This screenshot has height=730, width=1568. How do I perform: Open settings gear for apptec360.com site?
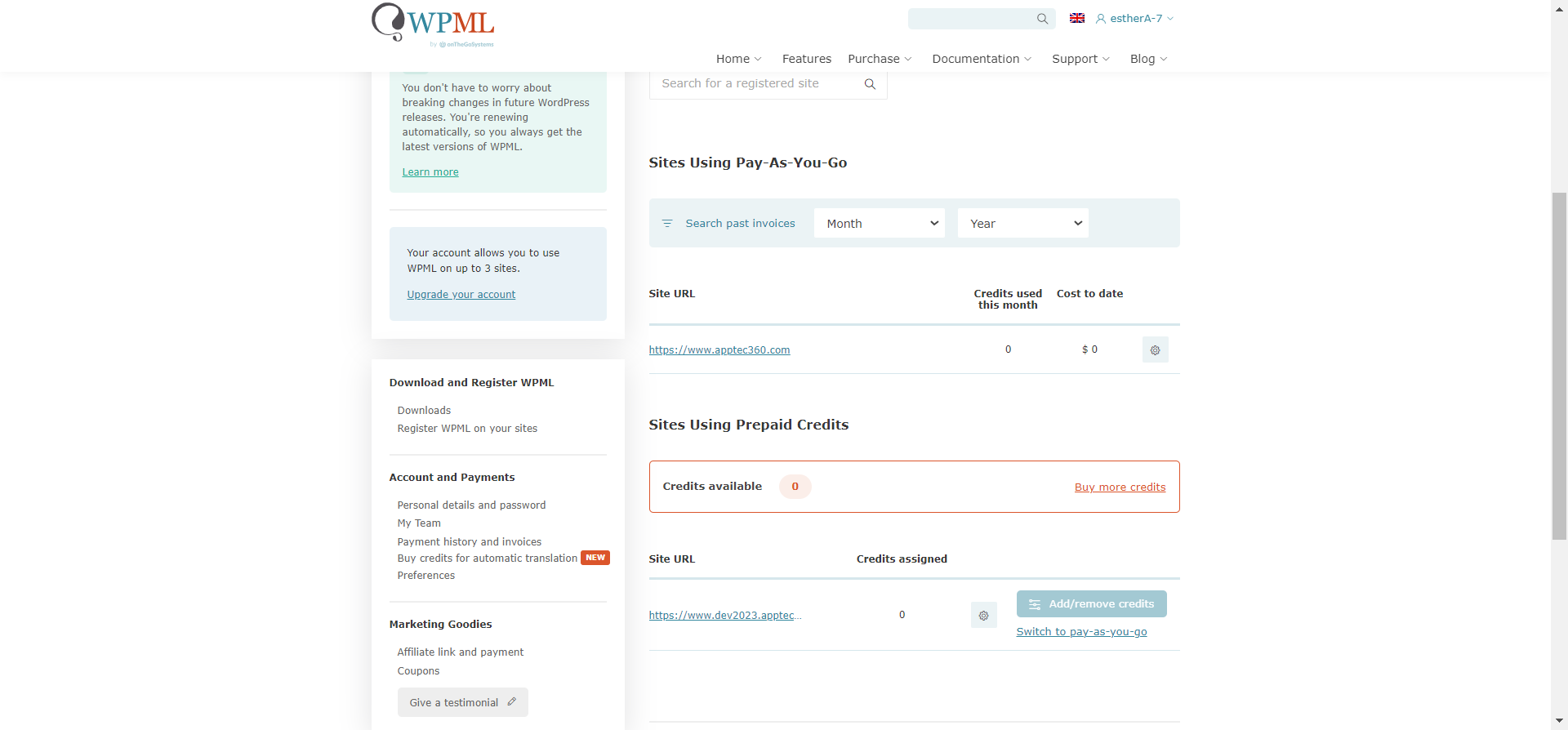click(x=1155, y=349)
